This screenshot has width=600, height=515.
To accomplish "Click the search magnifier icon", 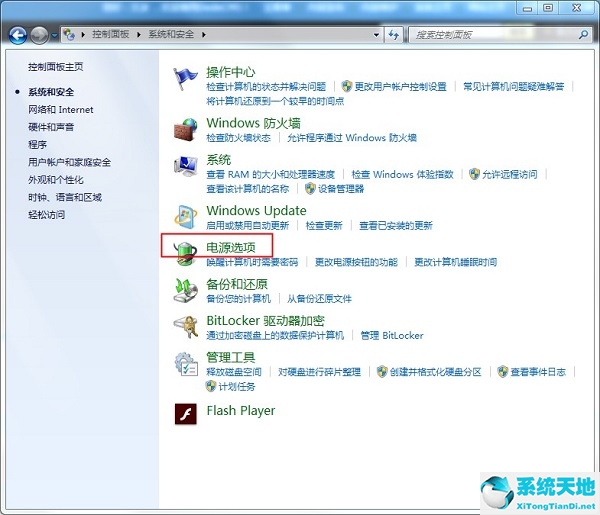I will 584,35.
